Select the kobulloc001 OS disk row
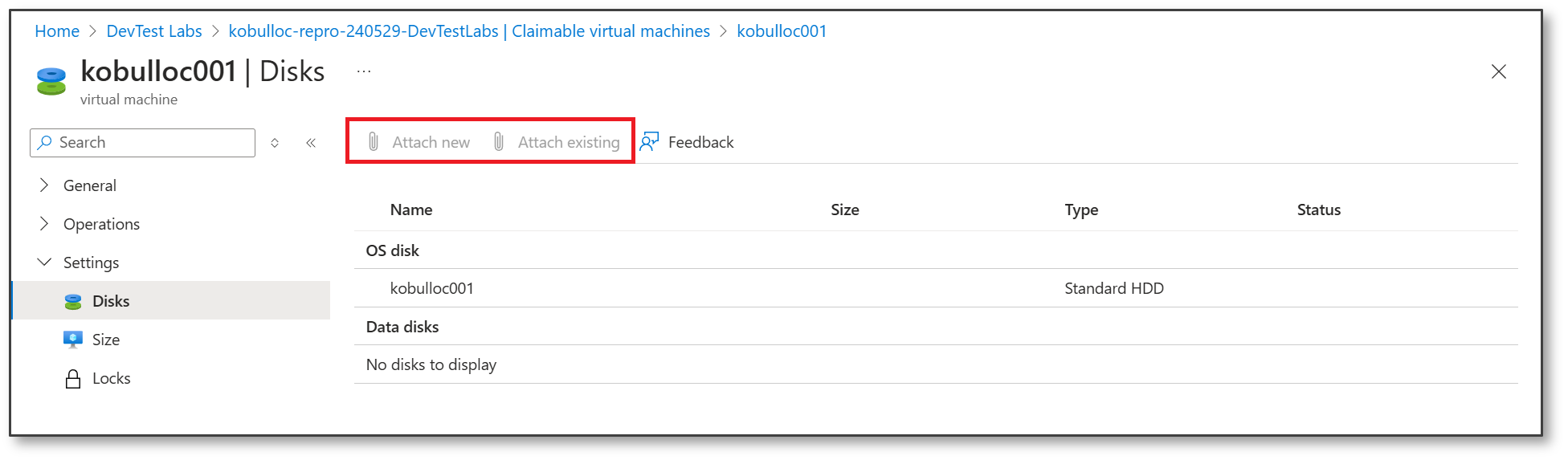This screenshot has height=464, width=1568. click(x=431, y=287)
